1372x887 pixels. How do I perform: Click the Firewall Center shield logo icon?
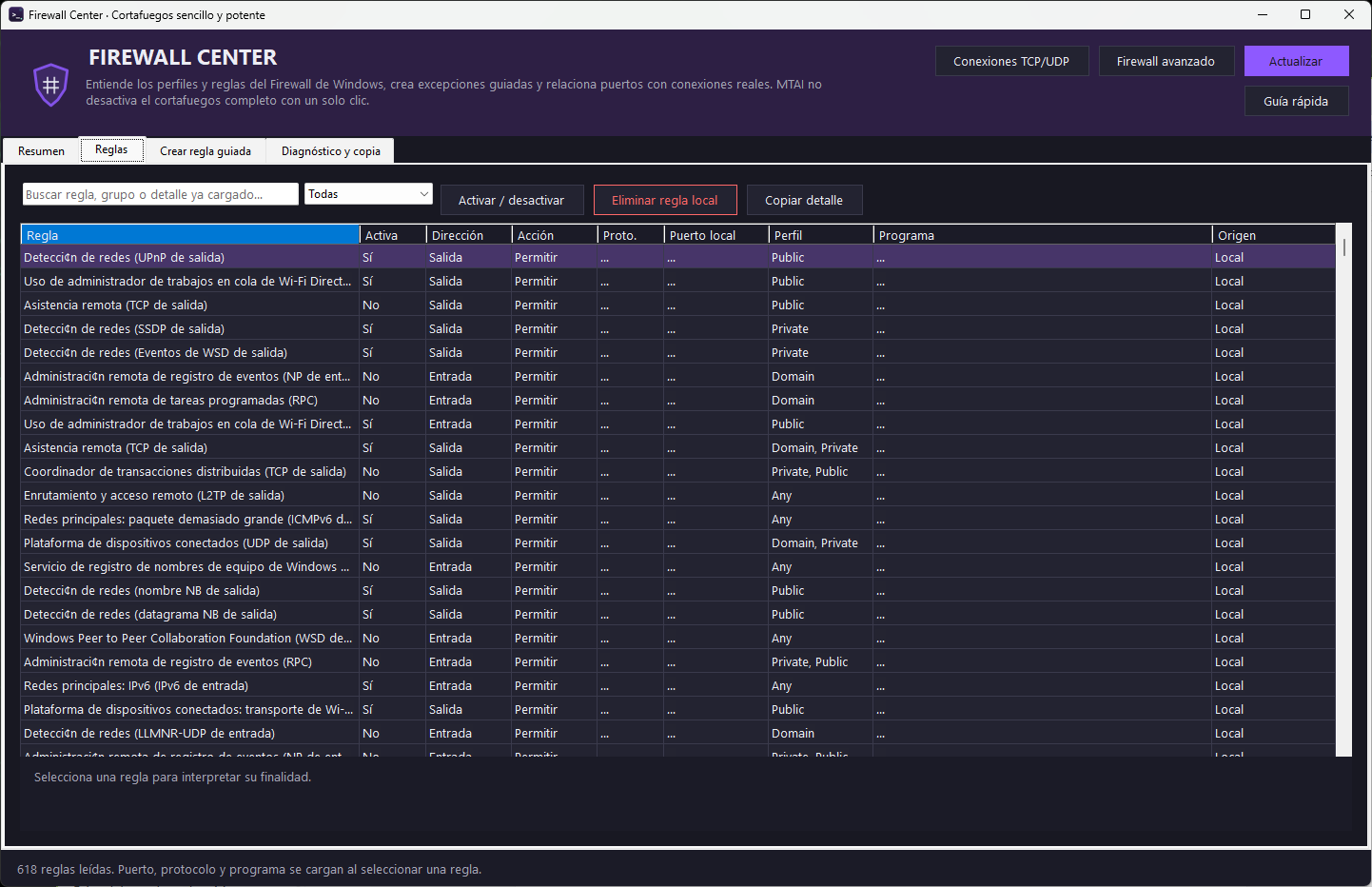[x=50, y=85]
